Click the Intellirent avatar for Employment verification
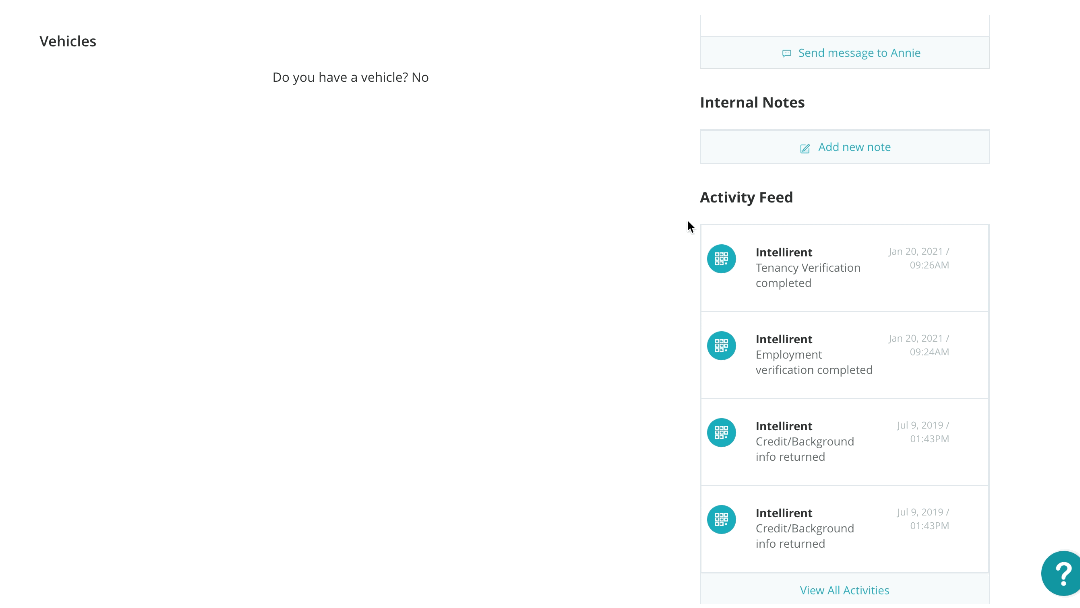This screenshot has height=608, width=1080. coord(721,345)
